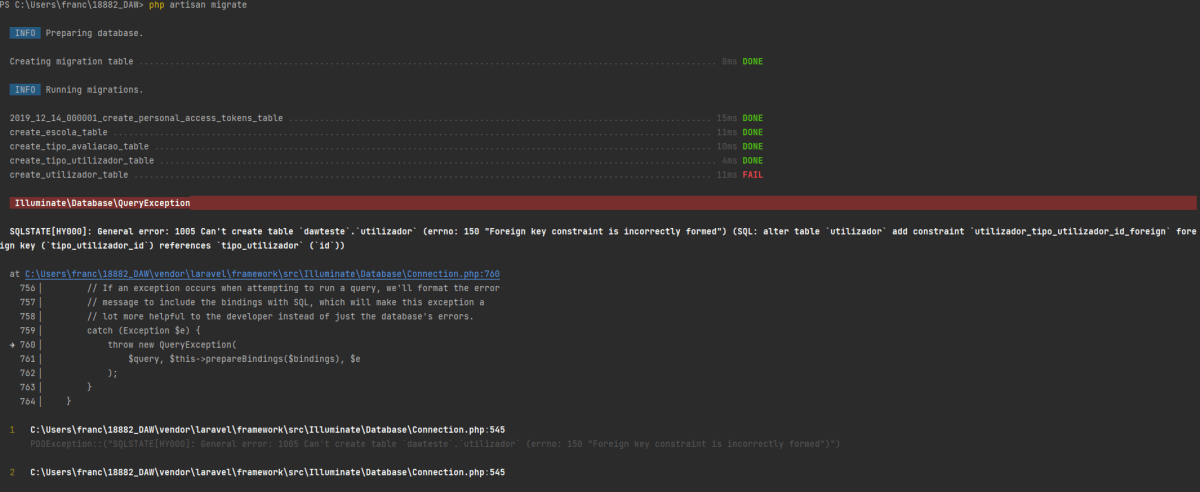Click the INFO badge beside 'Preparing database.'
The width and height of the screenshot is (1200, 492).
25,33
